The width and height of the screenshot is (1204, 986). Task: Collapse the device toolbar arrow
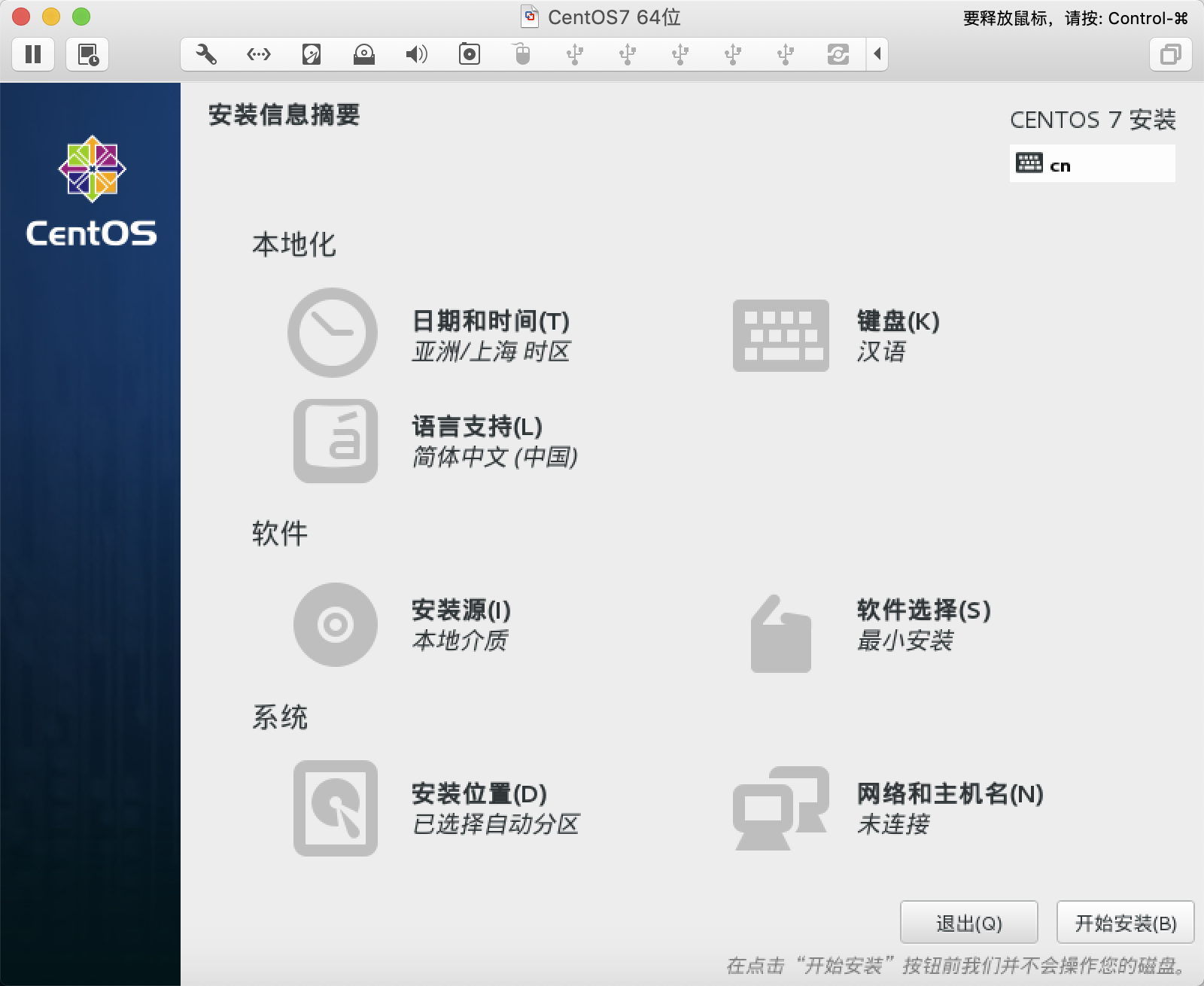click(877, 54)
